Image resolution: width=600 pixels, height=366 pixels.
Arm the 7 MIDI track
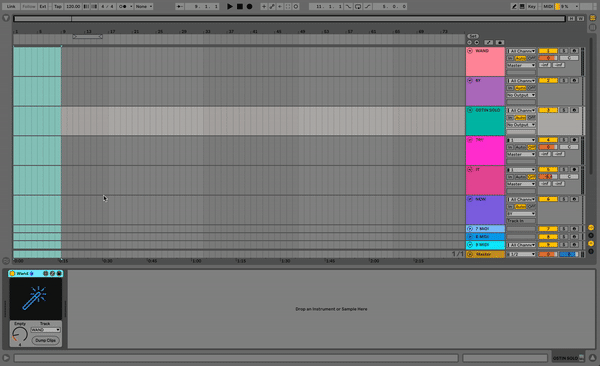[574, 229]
